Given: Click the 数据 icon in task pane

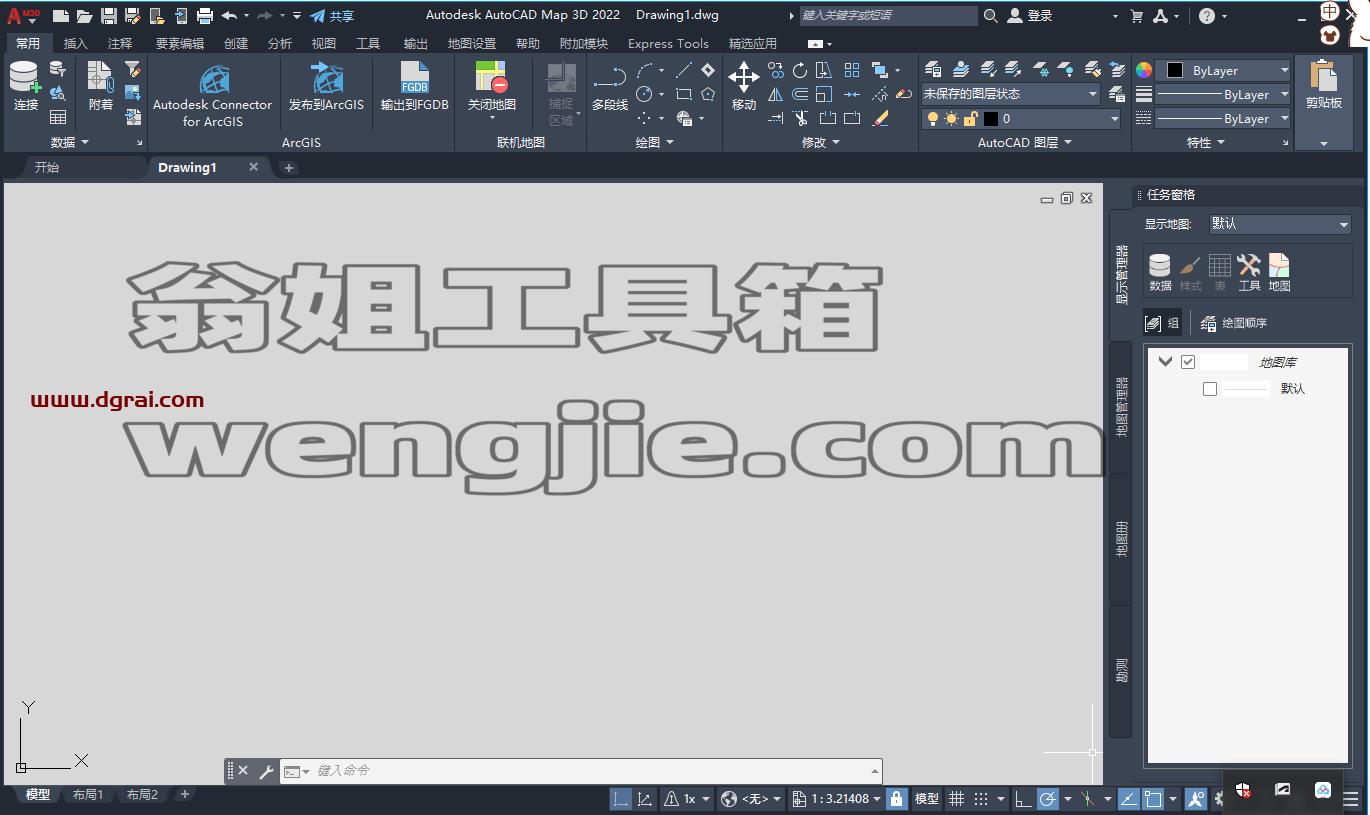Looking at the screenshot, I should [x=1160, y=272].
